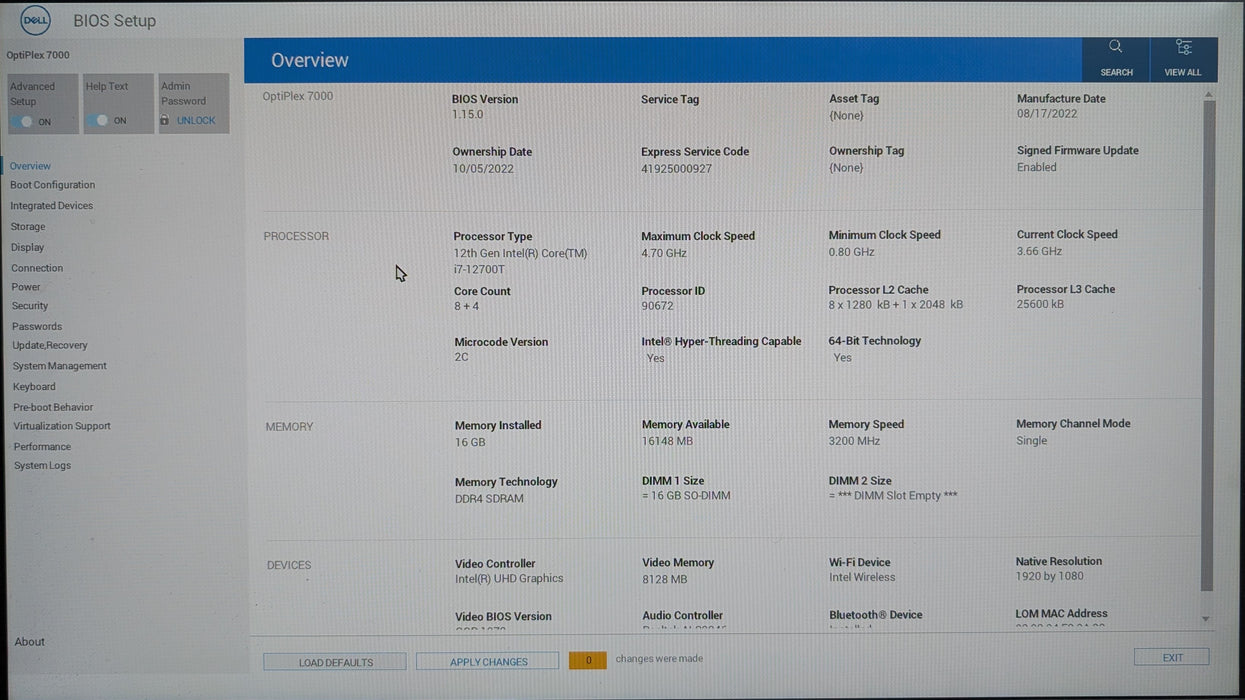Screen dimensions: 1245x700
Task: Click the Dell logo icon
Action: tap(35, 20)
